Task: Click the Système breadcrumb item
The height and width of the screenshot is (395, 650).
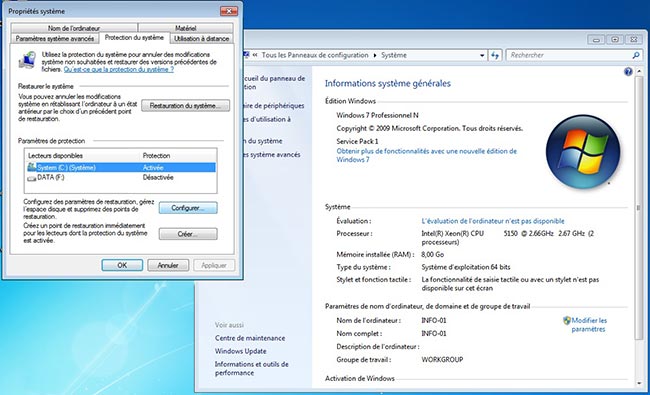Action: click(394, 55)
